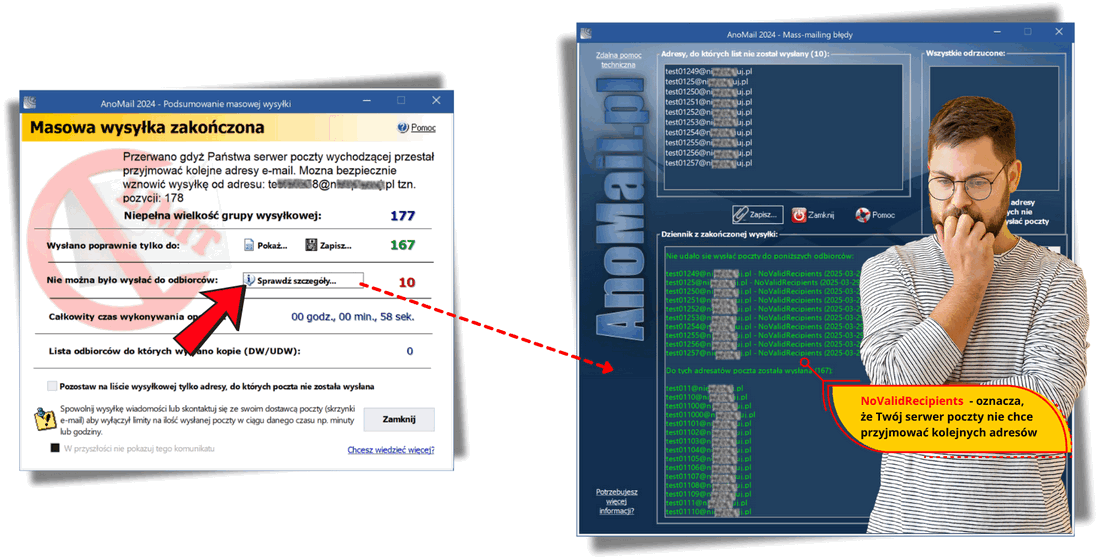Viewport: 1100px width, 559px height.
Task: Click red power Zamknij button in errors window
Action: [813, 215]
